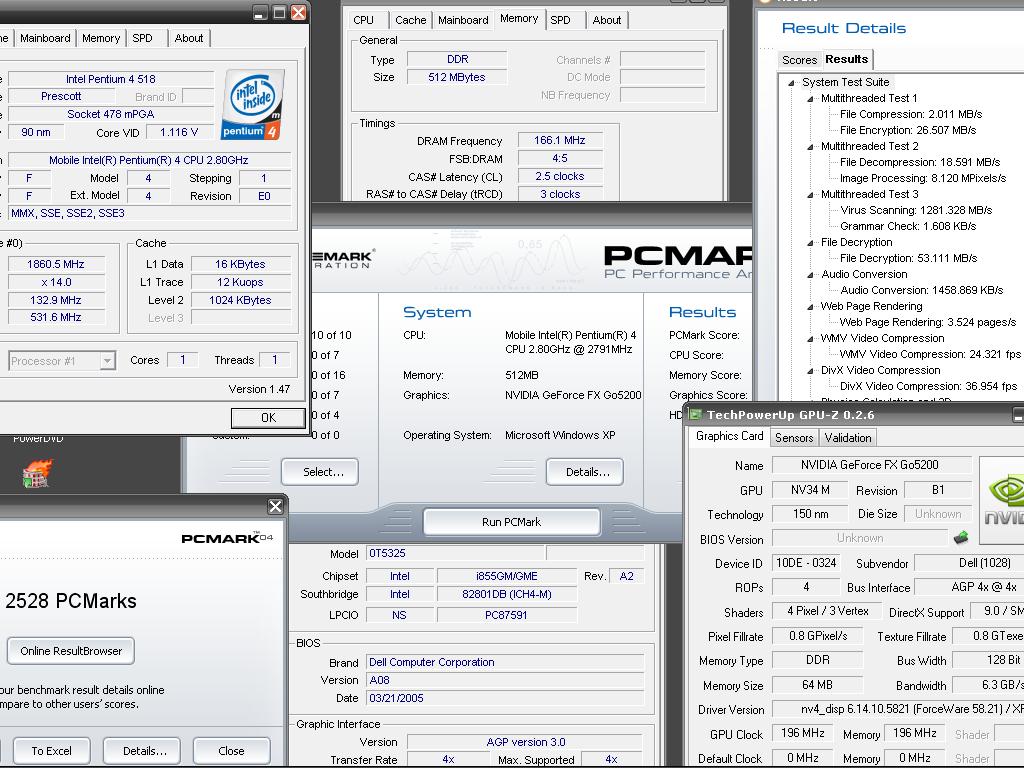Click the Image Processing: 8.120 MPixels/s result
This screenshot has height=768, width=1024.
click(x=923, y=178)
